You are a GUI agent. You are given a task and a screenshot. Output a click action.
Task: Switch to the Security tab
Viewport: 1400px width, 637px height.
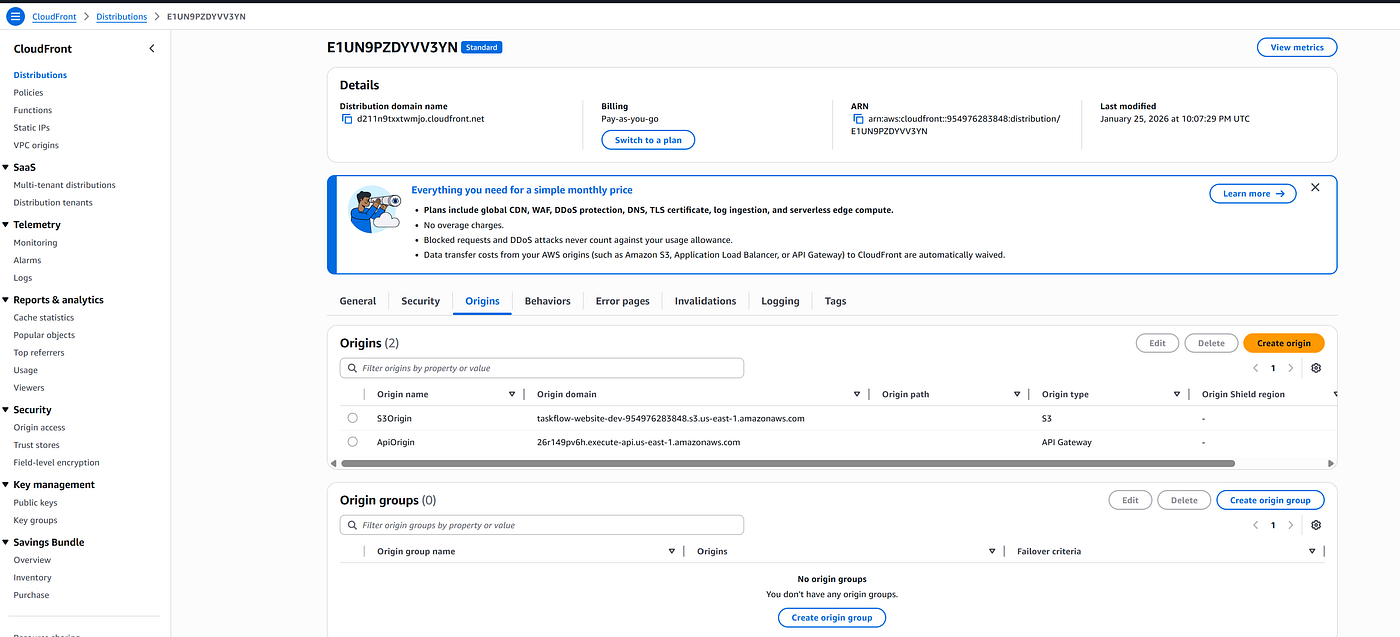(x=420, y=301)
